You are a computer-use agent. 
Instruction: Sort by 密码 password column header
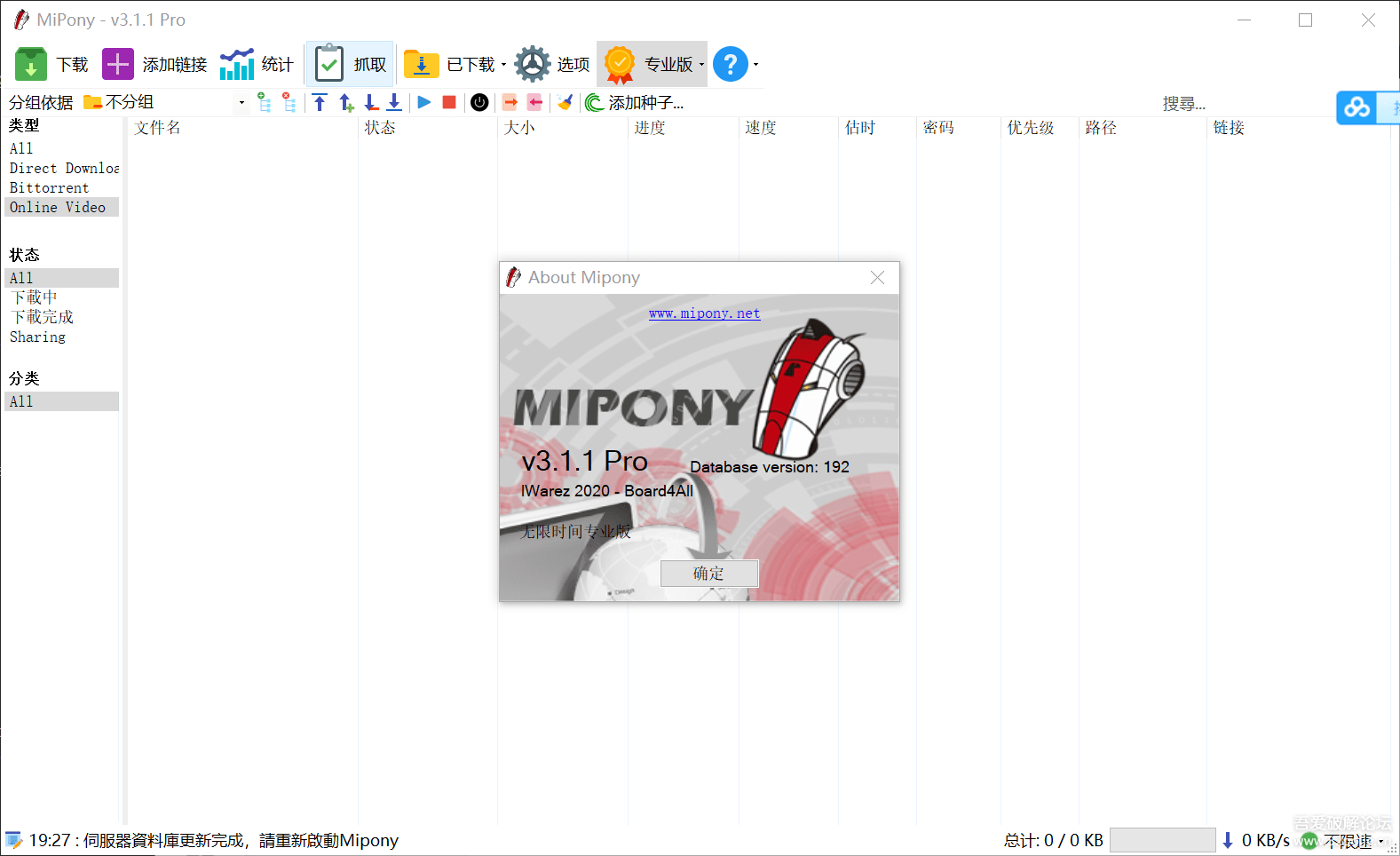[959, 128]
